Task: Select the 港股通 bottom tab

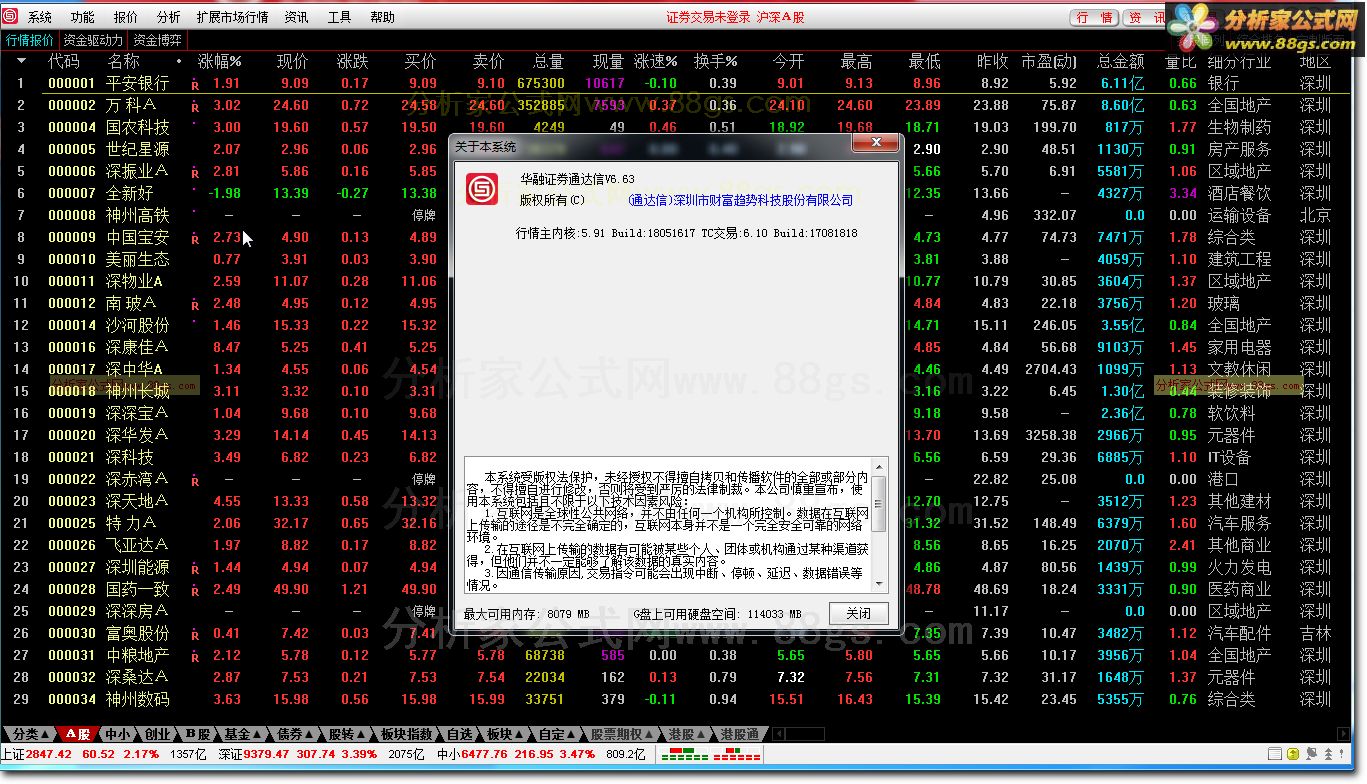Action: (740, 734)
